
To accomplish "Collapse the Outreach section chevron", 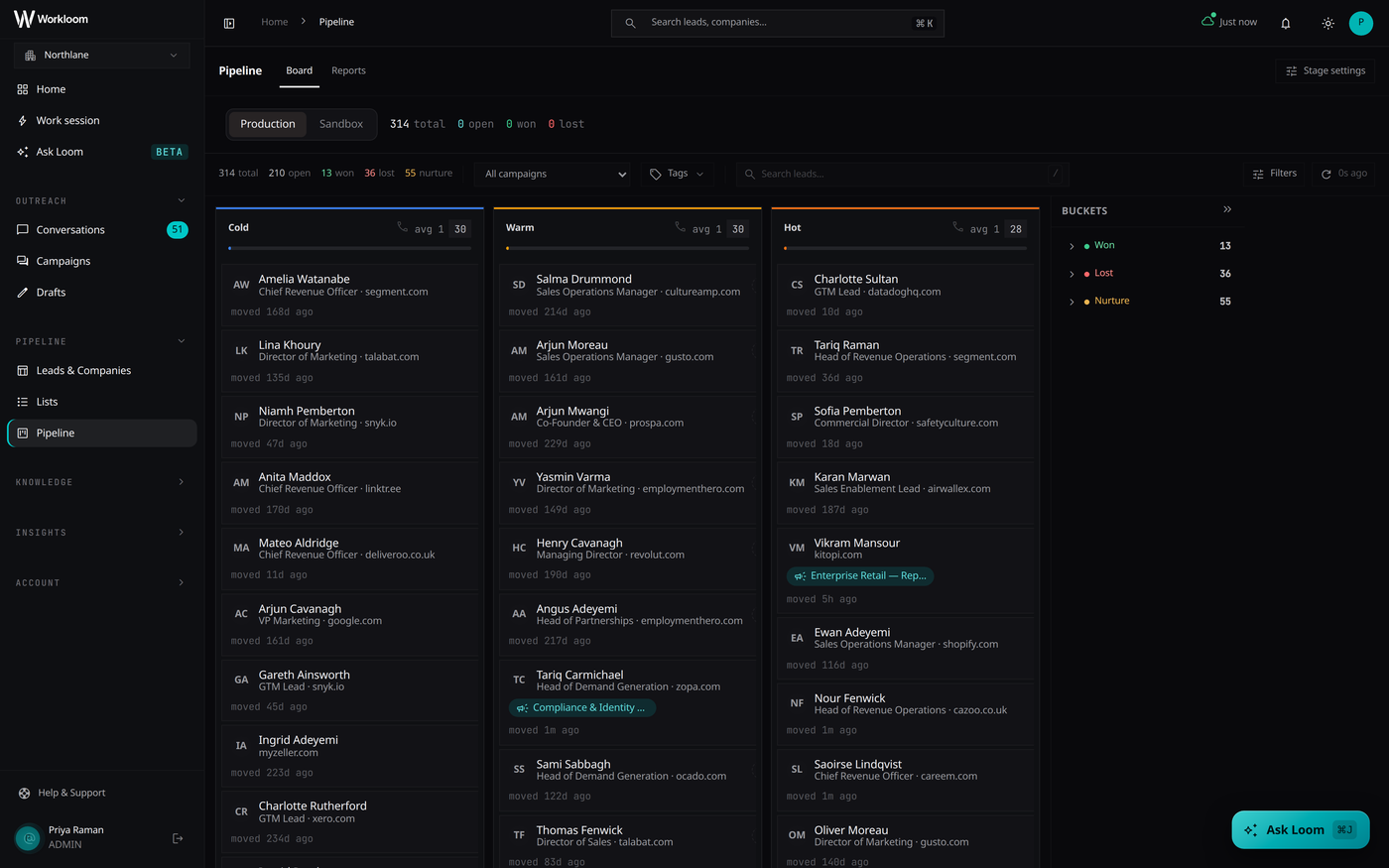I will [181, 200].
